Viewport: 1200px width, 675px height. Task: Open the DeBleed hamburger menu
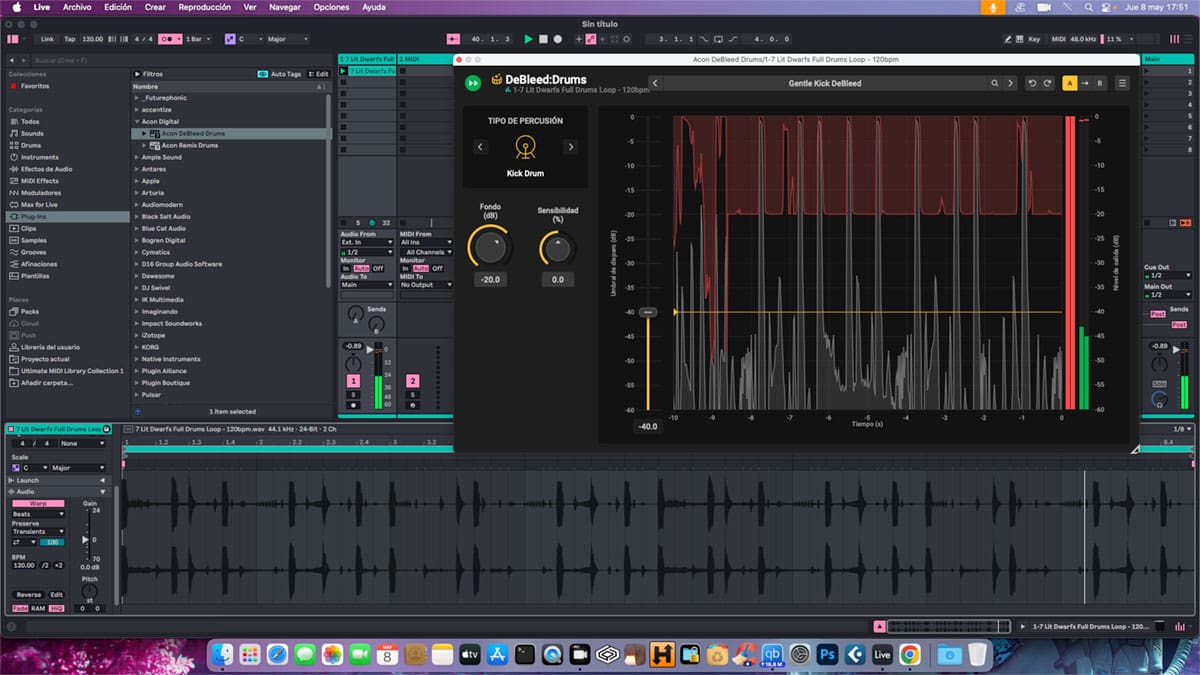(x=1123, y=83)
